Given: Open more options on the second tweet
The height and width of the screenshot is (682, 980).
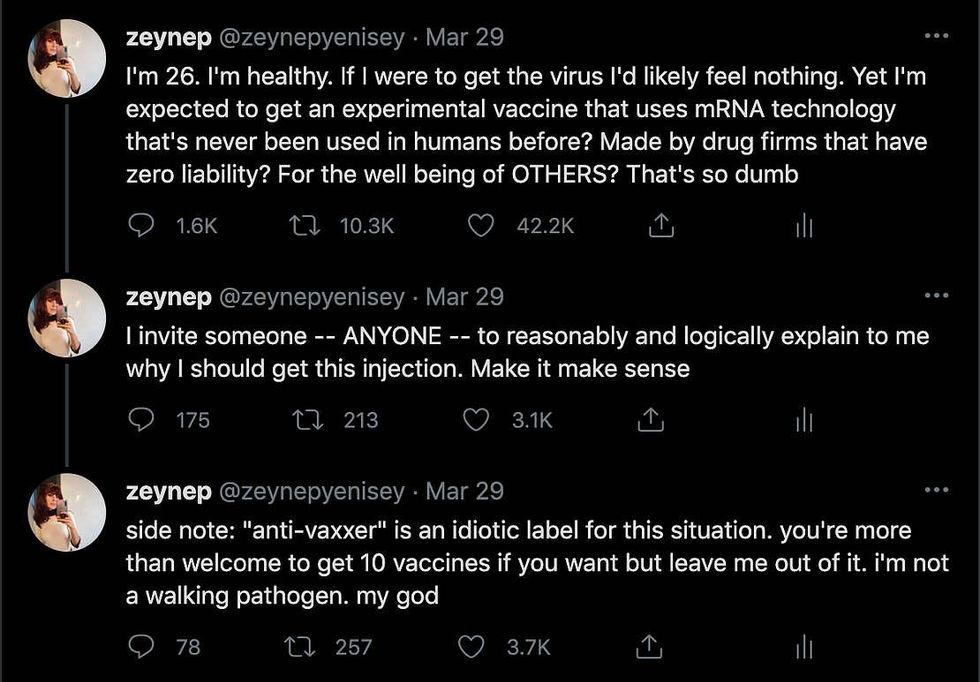Looking at the screenshot, I should pyautogui.click(x=937, y=296).
